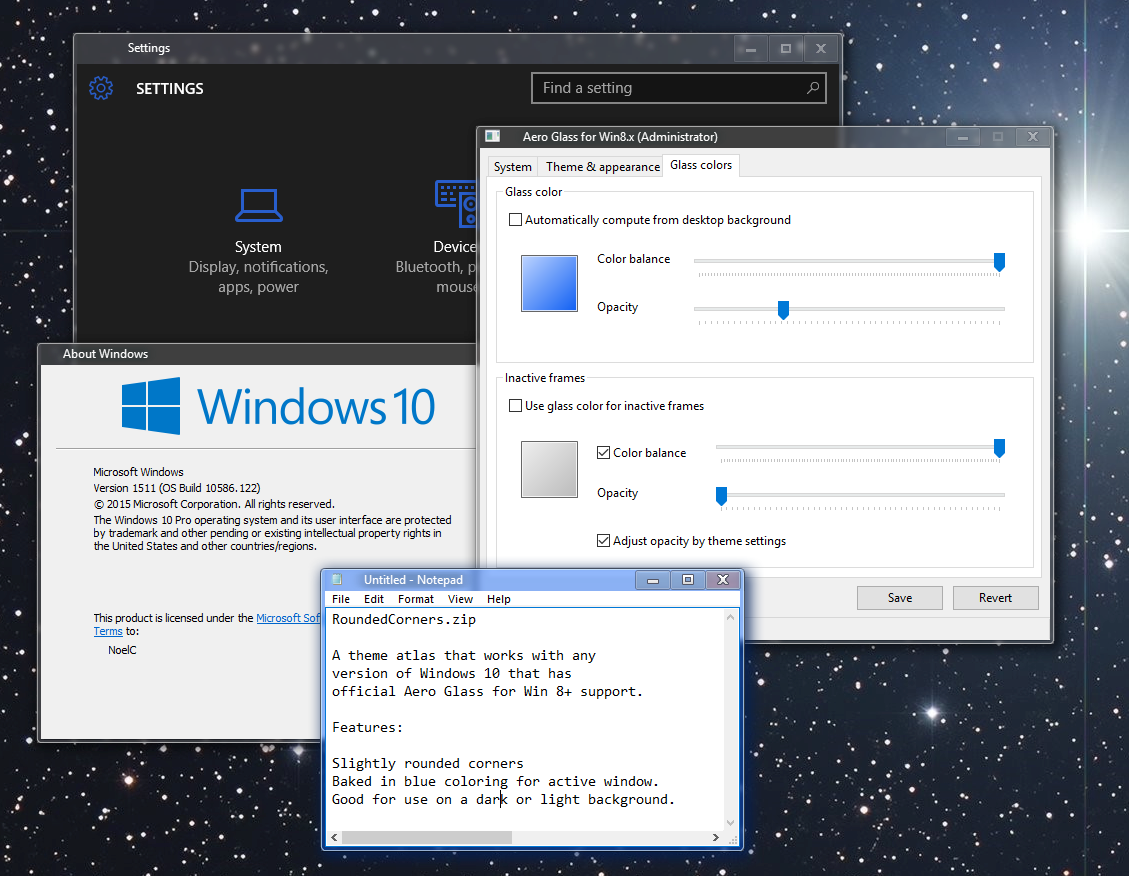Image resolution: width=1129 pixels, height=876 pixels.
Task: Click inactive frames Color balance slider handle
Action: coord(999,448)
